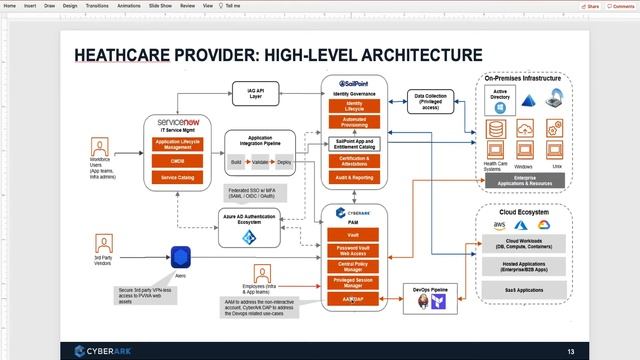The height and width of the screenshot is (360, 640).
Task: Open the Home ribbon tab
Action: pos(9,6)
